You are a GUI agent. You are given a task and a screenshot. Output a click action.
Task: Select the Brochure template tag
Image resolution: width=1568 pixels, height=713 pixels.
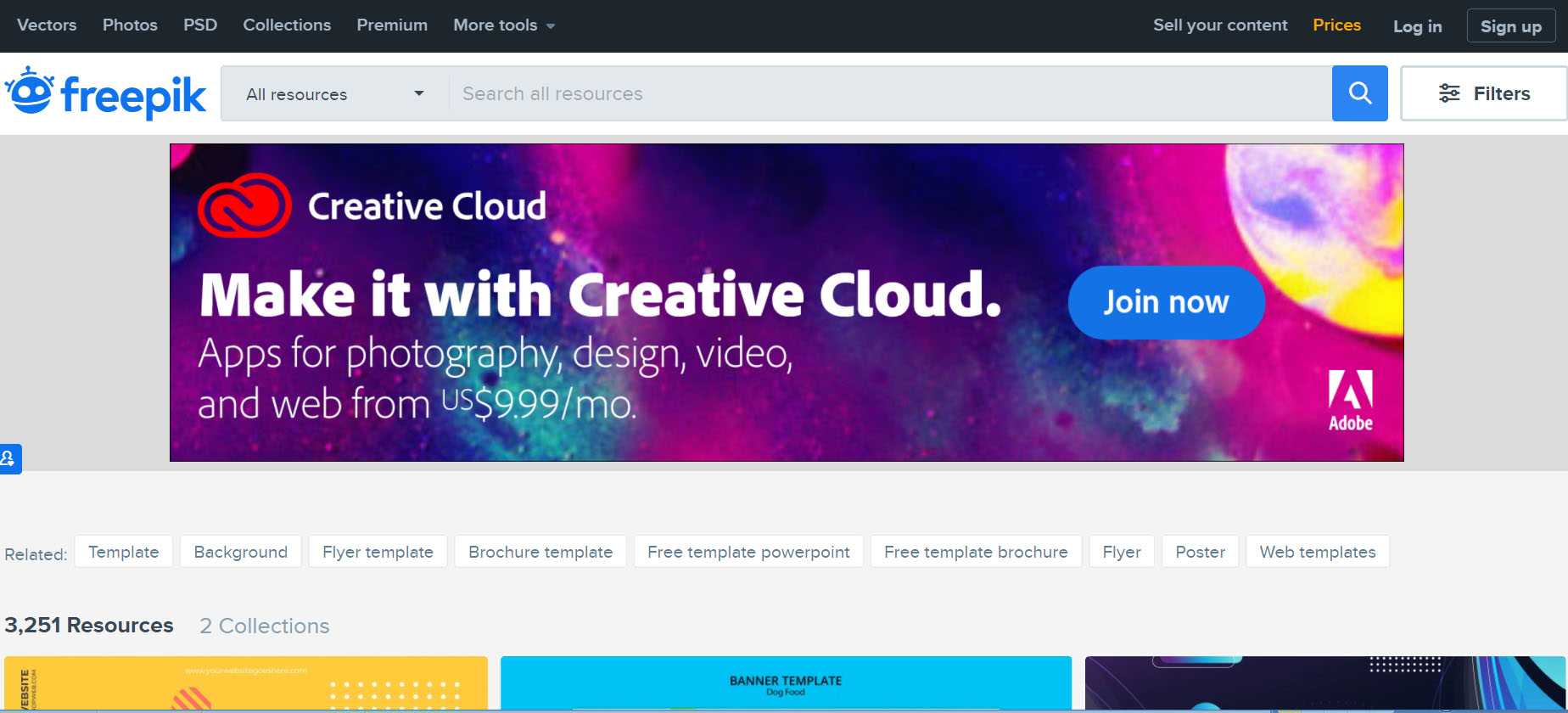[540, 552]
